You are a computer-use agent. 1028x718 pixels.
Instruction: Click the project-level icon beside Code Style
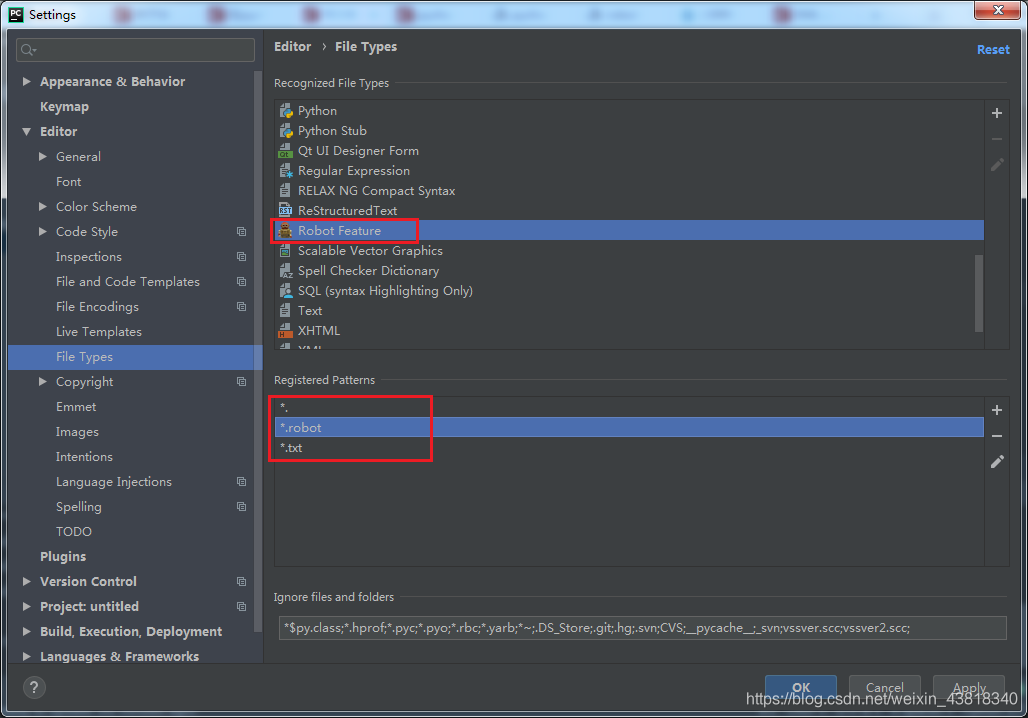coord(241,231)
